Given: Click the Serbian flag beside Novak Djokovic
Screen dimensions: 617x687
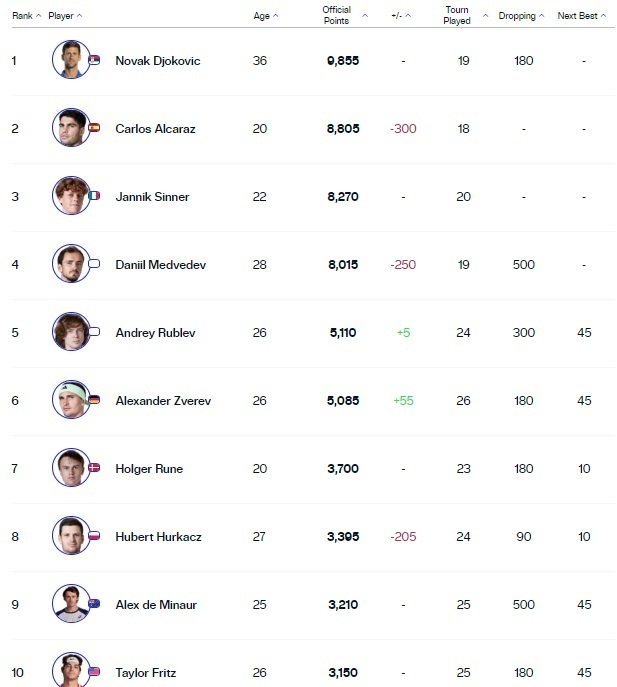Looking at the screenshot, I should click(x=94, y=60).
